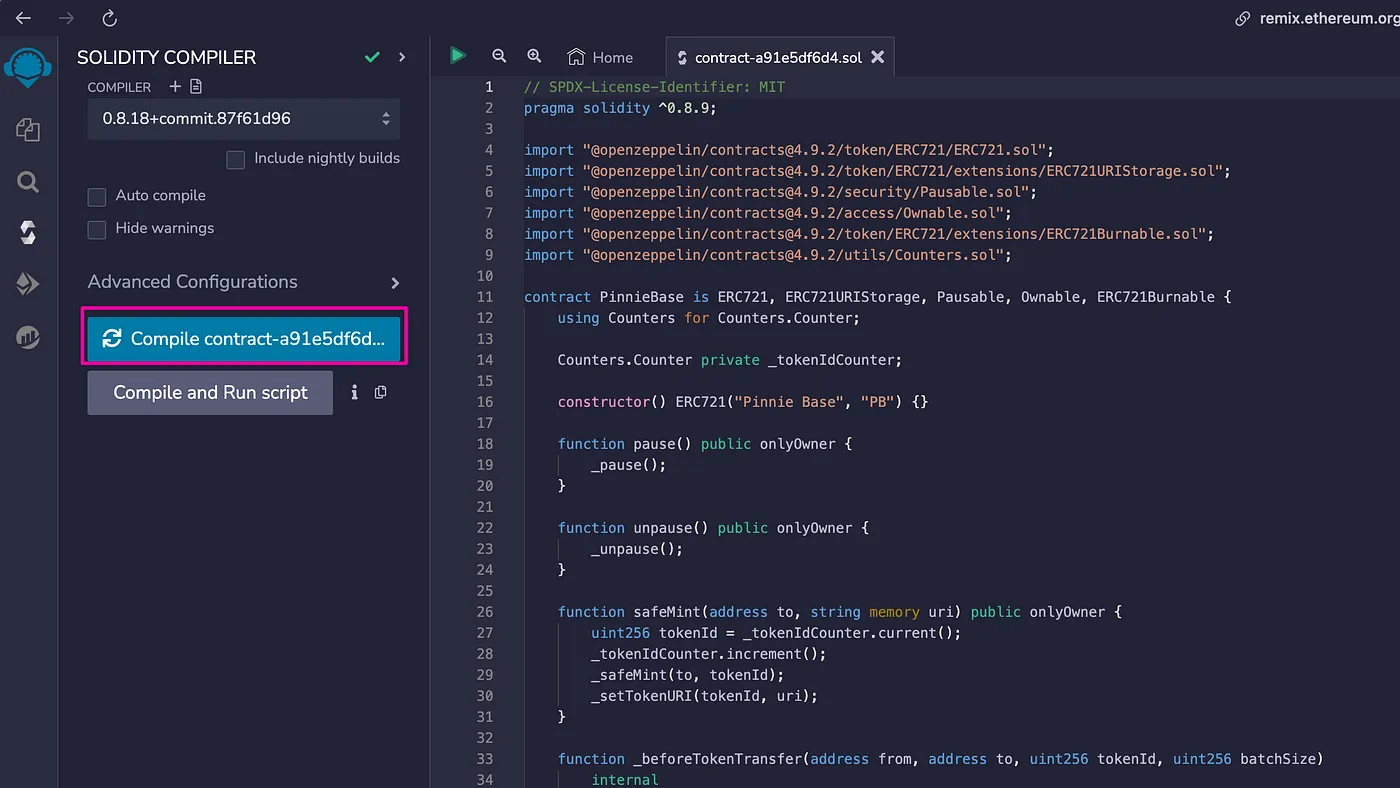This screenshot has height=788, width=1400.
Task: Enable Include nightly builds checkbox
Action: pos(236,159)
